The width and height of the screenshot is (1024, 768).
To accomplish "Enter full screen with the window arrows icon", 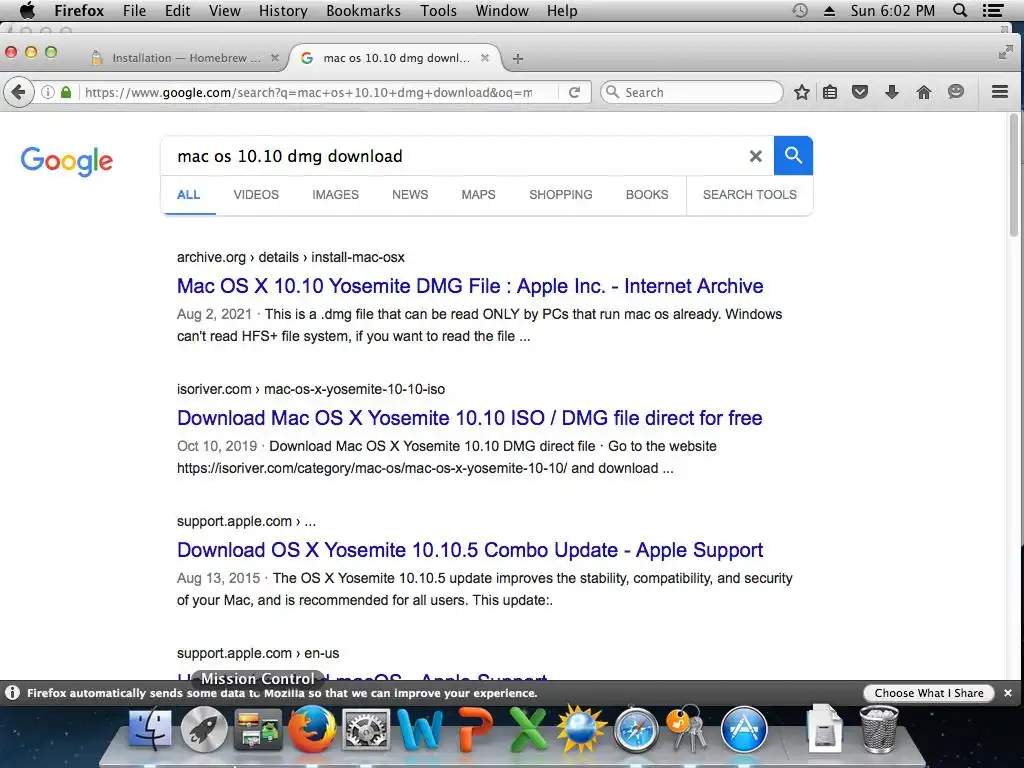I will click(1005, 54).
